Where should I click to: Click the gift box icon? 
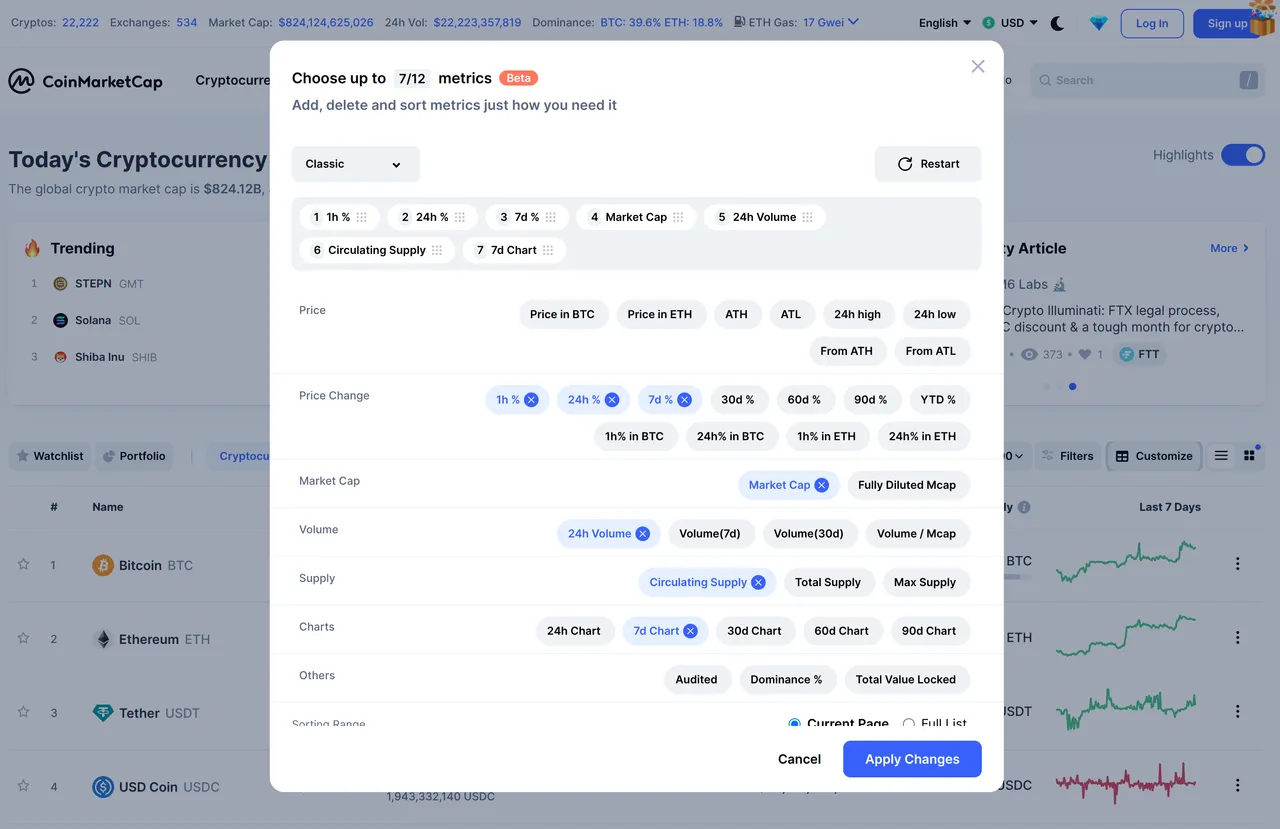pyautogui.click(x=1262, y=17)
